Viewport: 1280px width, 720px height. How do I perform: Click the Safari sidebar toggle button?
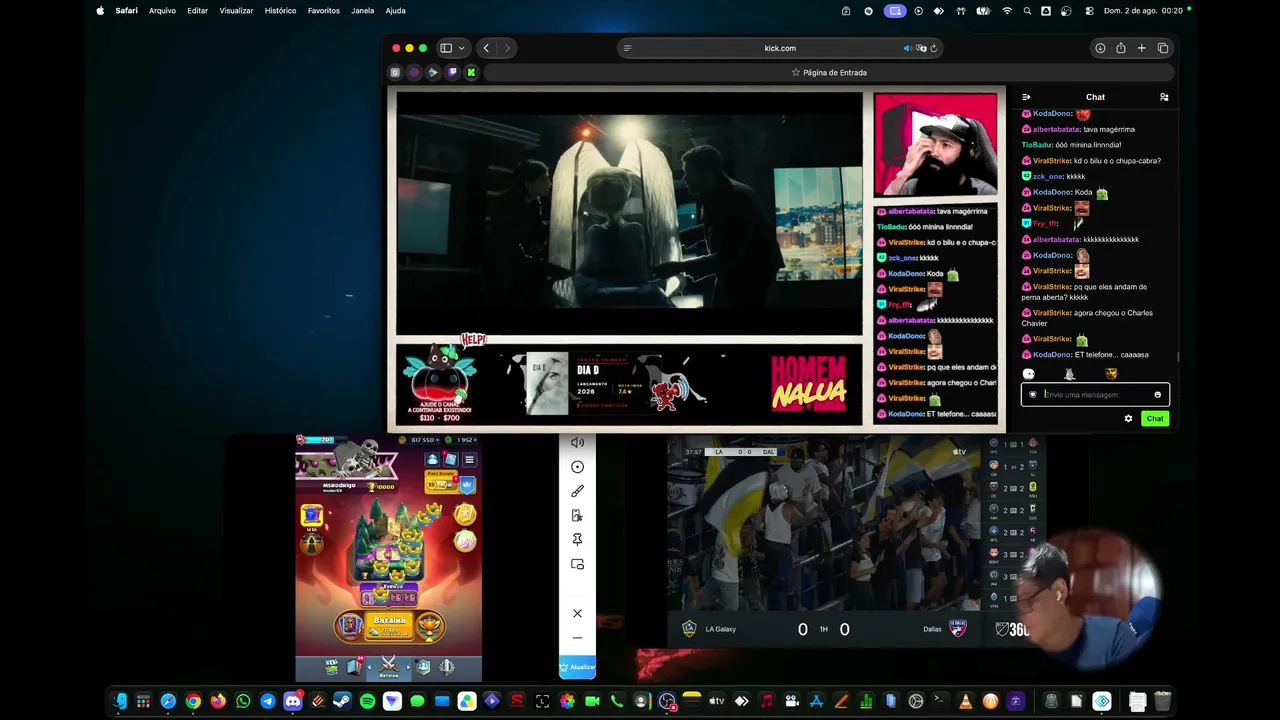pos(446,48)
